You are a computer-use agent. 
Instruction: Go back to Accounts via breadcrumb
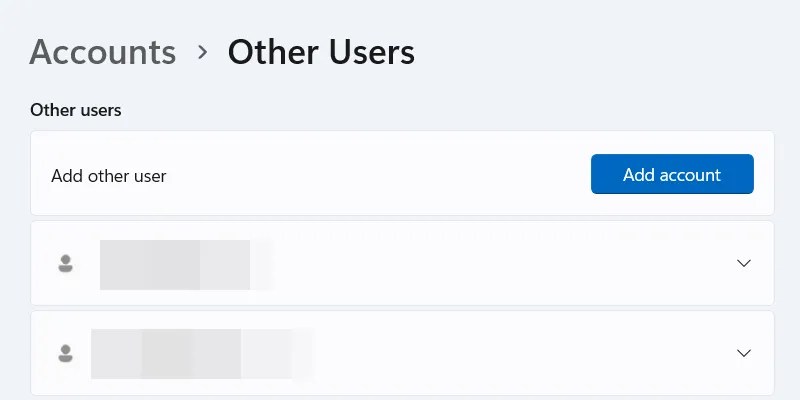103,52
